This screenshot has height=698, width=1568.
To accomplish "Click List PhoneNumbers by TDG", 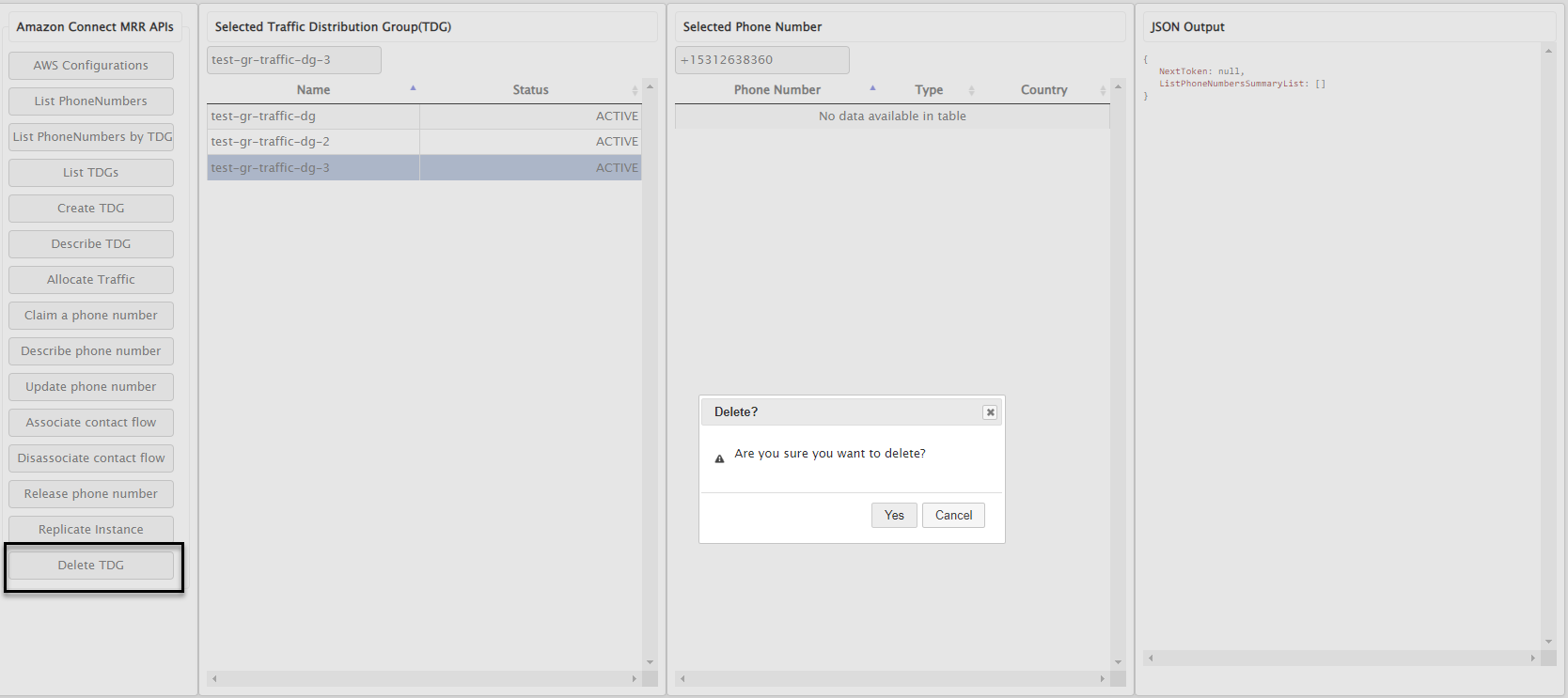I will [91, 137].
